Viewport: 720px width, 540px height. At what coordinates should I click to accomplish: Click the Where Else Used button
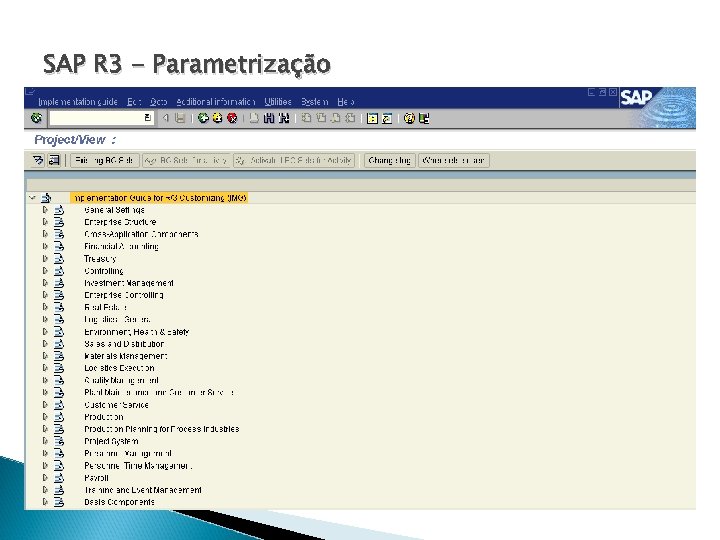coord(453,160)
